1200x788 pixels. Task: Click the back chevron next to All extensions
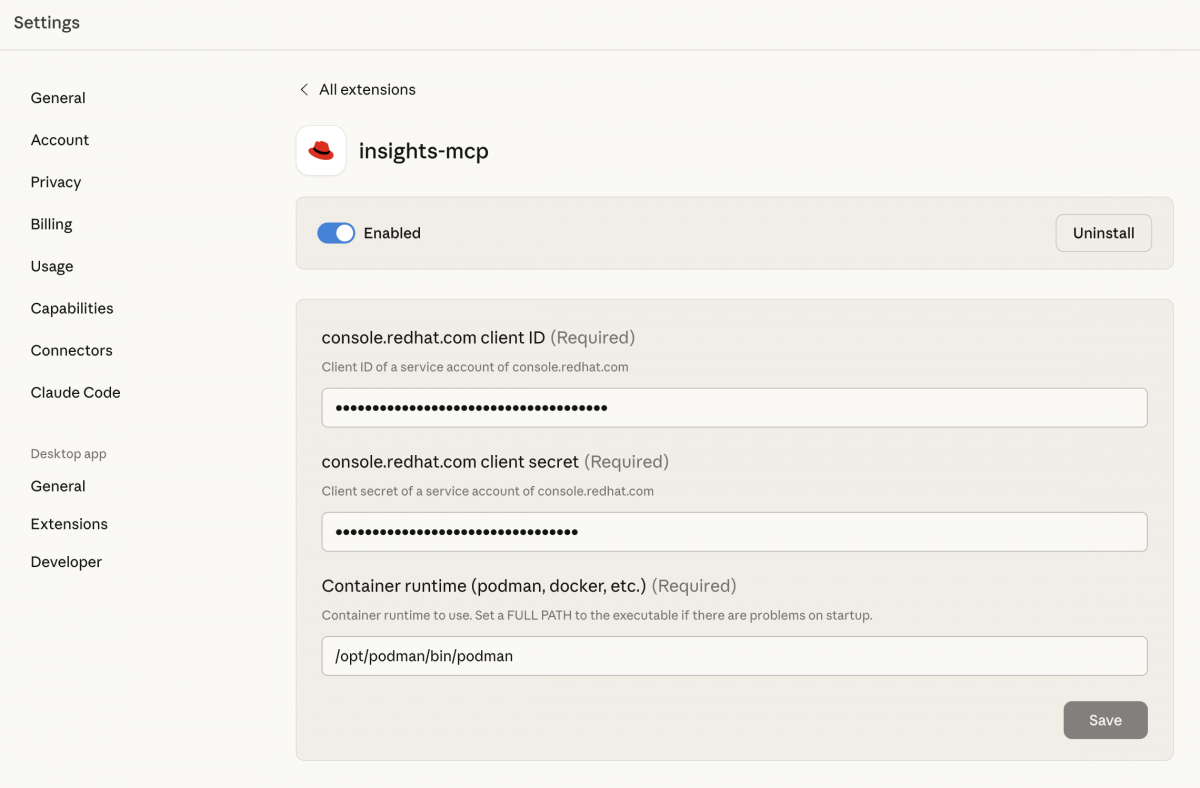tap(304, 89)
